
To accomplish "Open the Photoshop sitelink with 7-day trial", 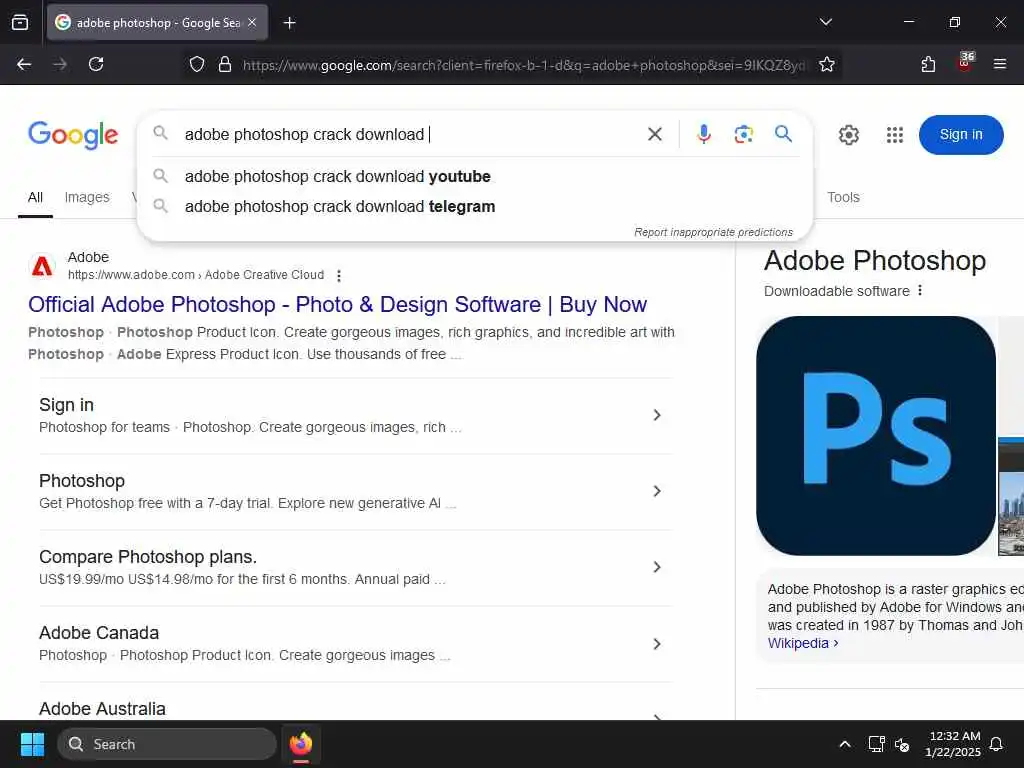I will pyautogui.click(x=82, y=481).
